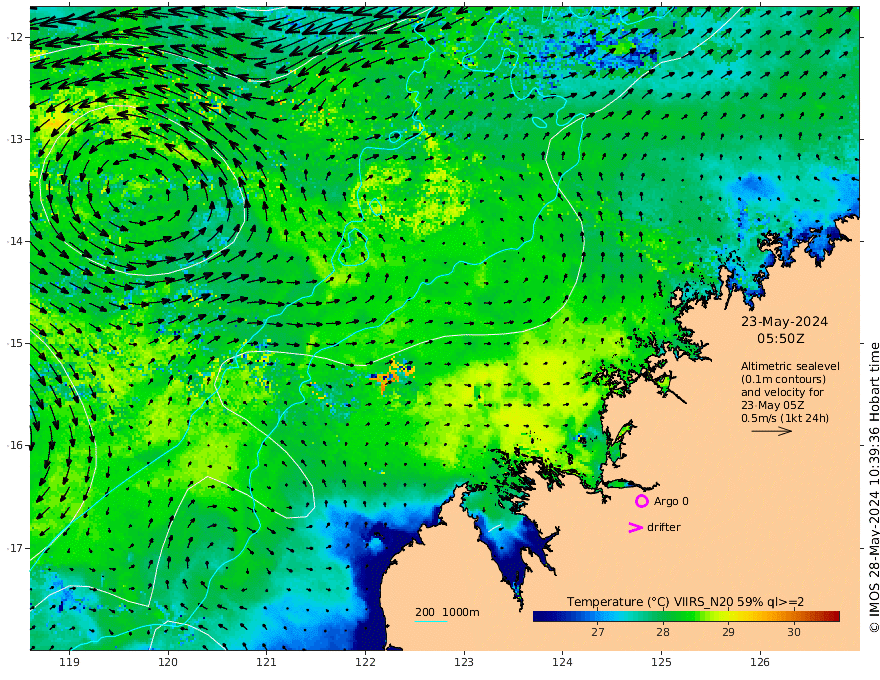Click the longitude tick label 120

168,662
